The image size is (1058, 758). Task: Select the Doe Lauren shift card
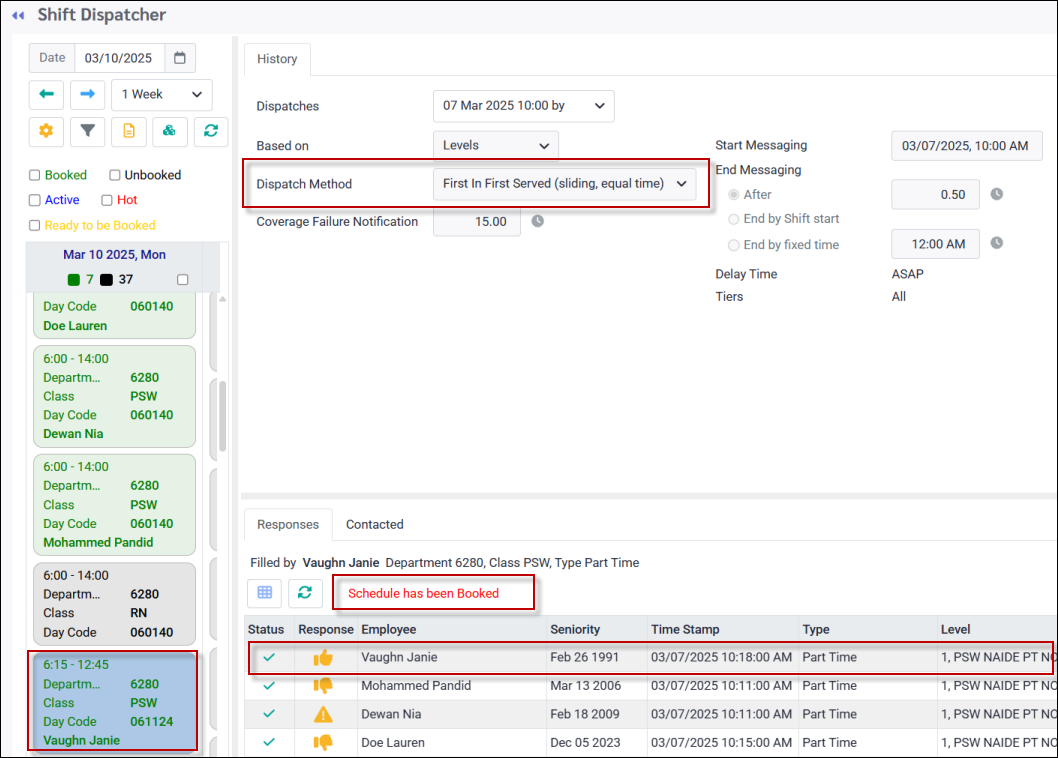[x=114, y=315]
